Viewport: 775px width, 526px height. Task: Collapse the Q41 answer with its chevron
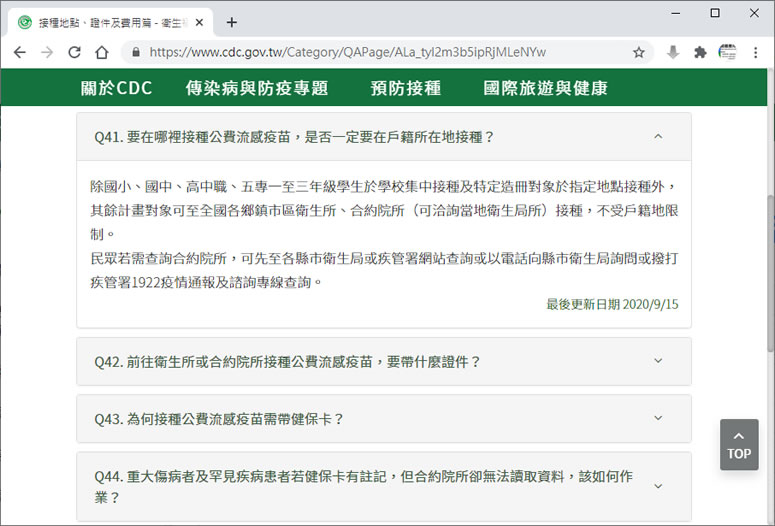658,136
